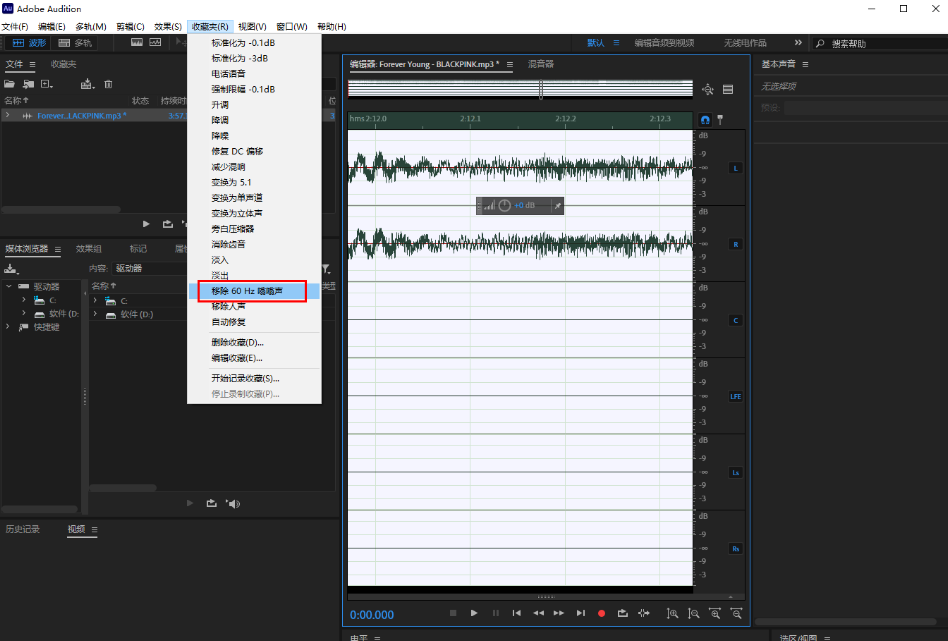Click the red Record button in transport
The image size is (948, 641).
[601, 613]
